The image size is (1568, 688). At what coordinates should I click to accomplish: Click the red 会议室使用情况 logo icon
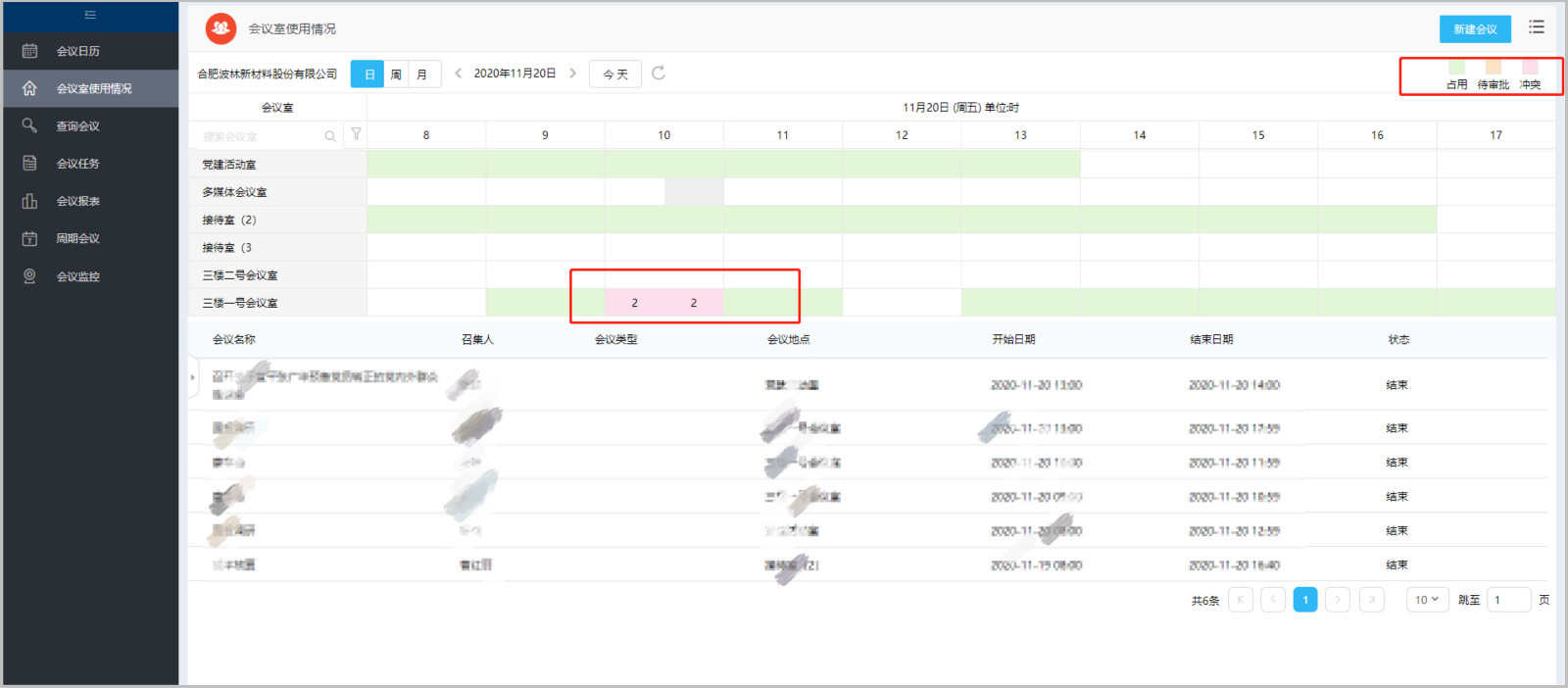[221, 28]
